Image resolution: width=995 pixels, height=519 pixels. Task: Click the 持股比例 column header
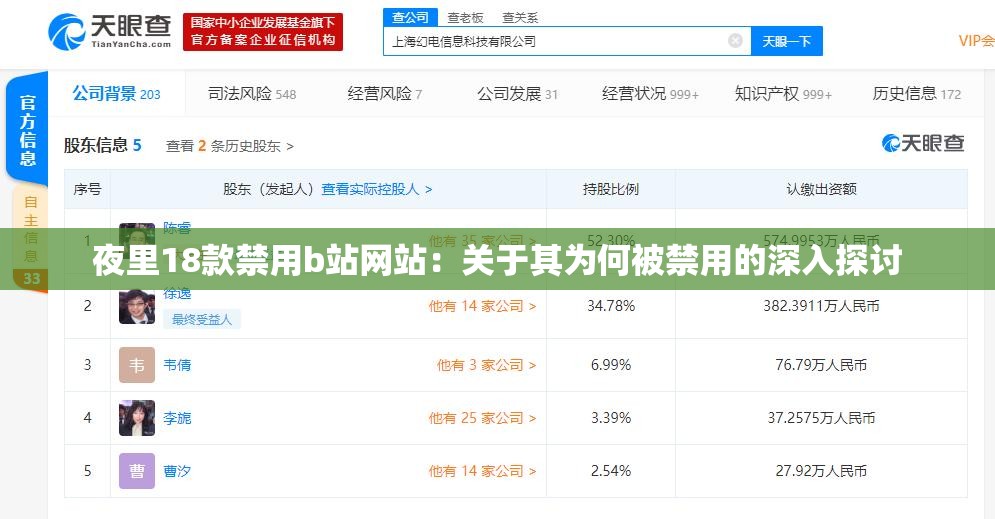point(611,189)
